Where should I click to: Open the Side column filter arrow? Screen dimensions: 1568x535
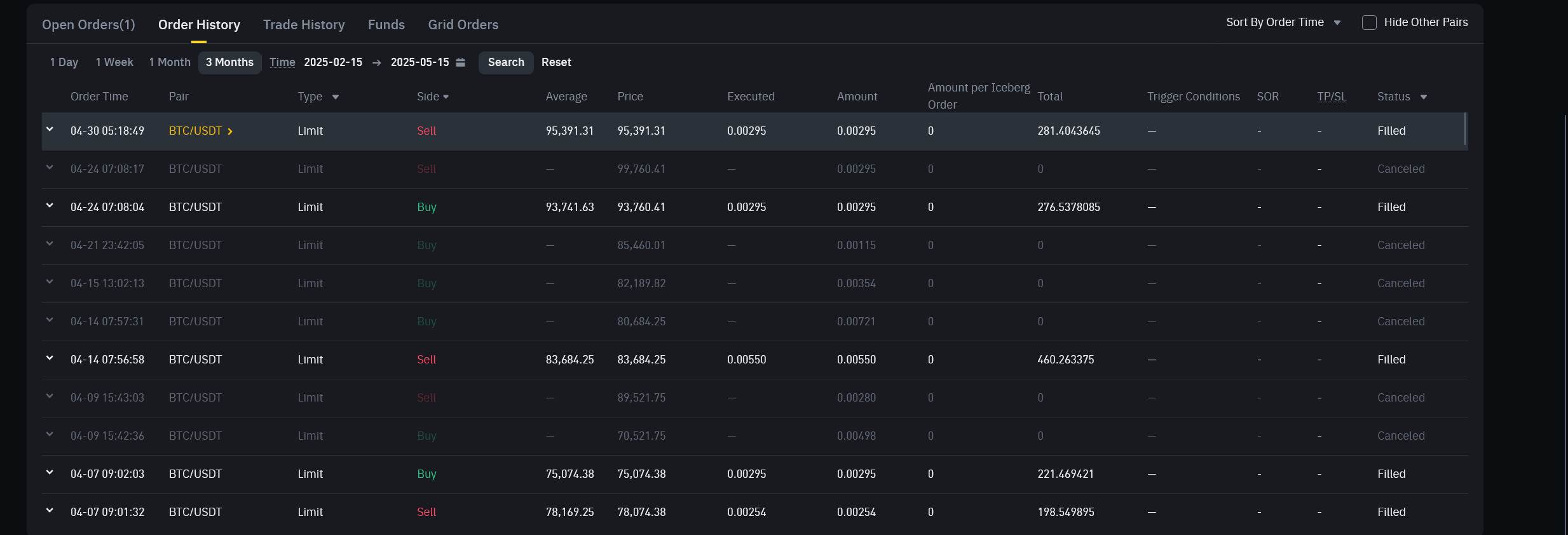click(446, 97)
